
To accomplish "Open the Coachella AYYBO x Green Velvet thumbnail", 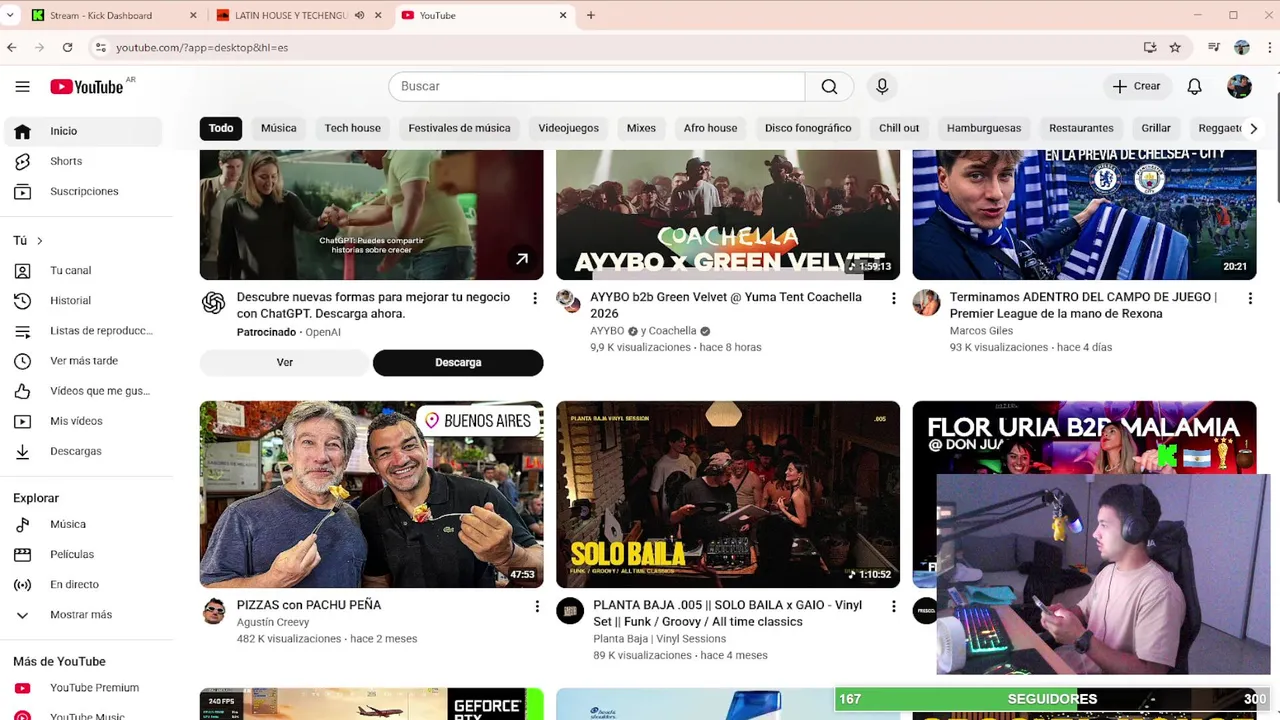I will click(x=728, y=215).
